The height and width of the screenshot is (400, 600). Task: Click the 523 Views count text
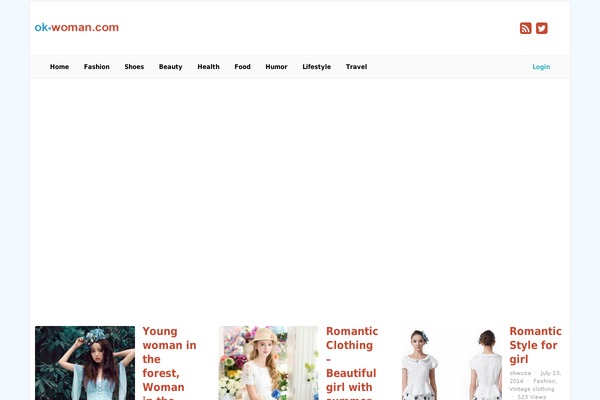point(532,397)
